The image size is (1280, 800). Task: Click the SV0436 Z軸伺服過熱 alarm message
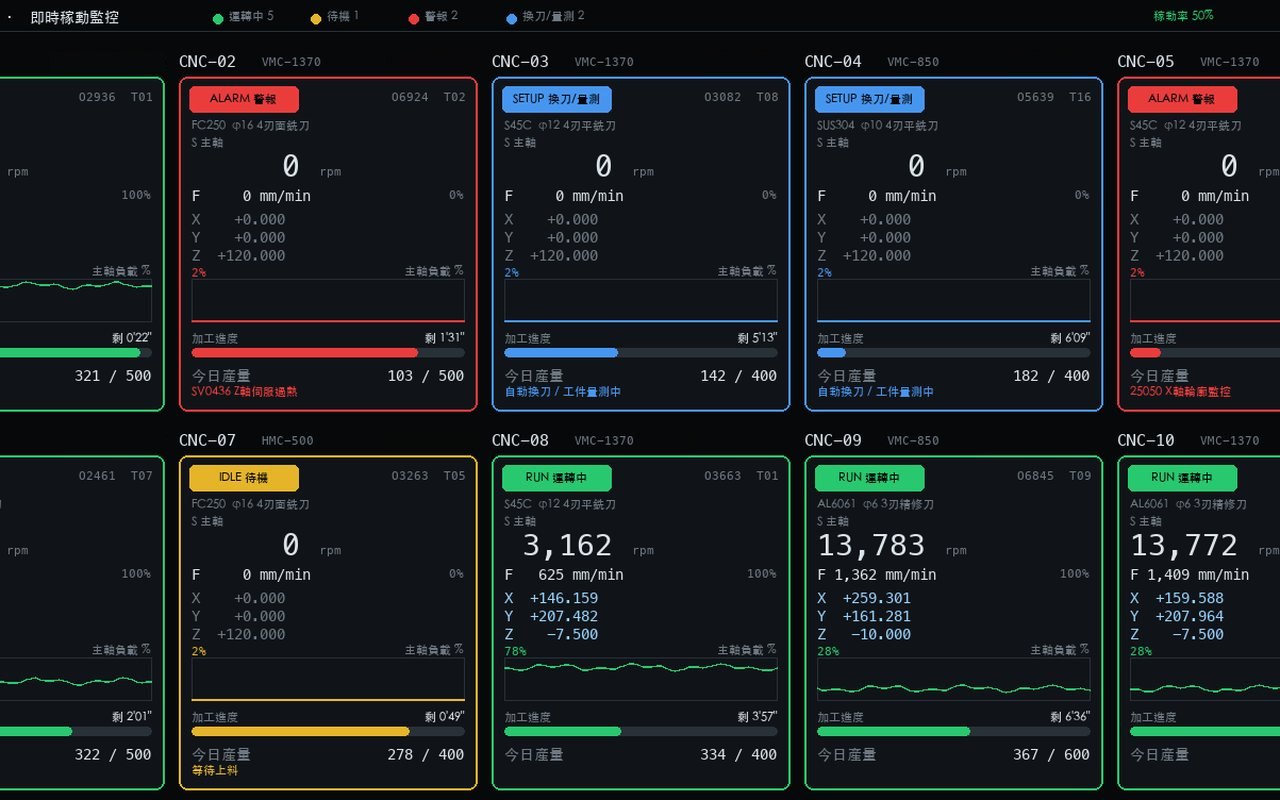(x=244, y=392)
